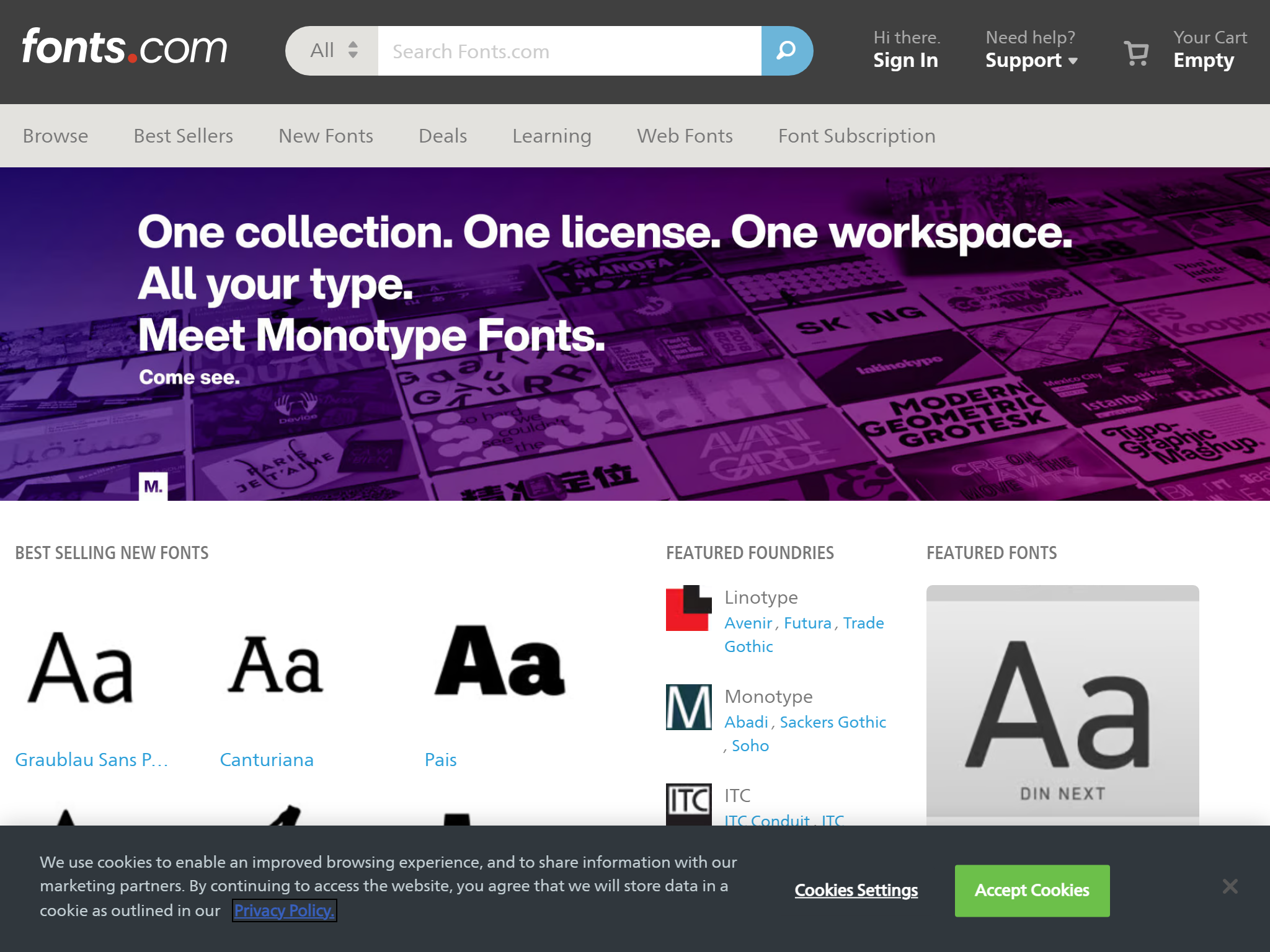Open the Deals page
Image resolution: width=1270 pixels, height=952 pixels.
[x=443, y=136]
